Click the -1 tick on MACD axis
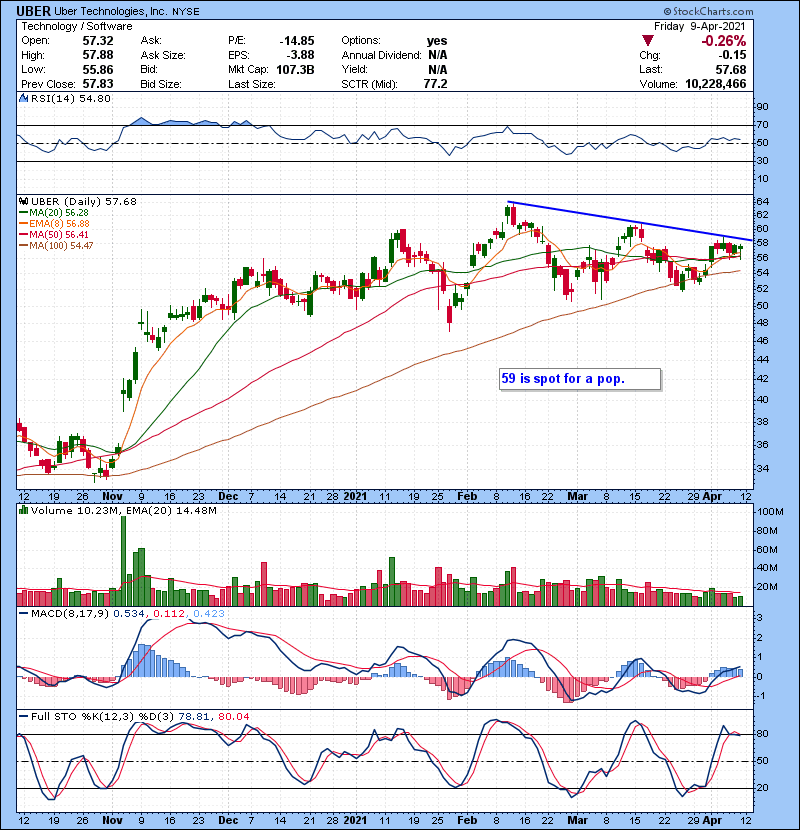The image size is (800, 830). [x=760, y=696]
